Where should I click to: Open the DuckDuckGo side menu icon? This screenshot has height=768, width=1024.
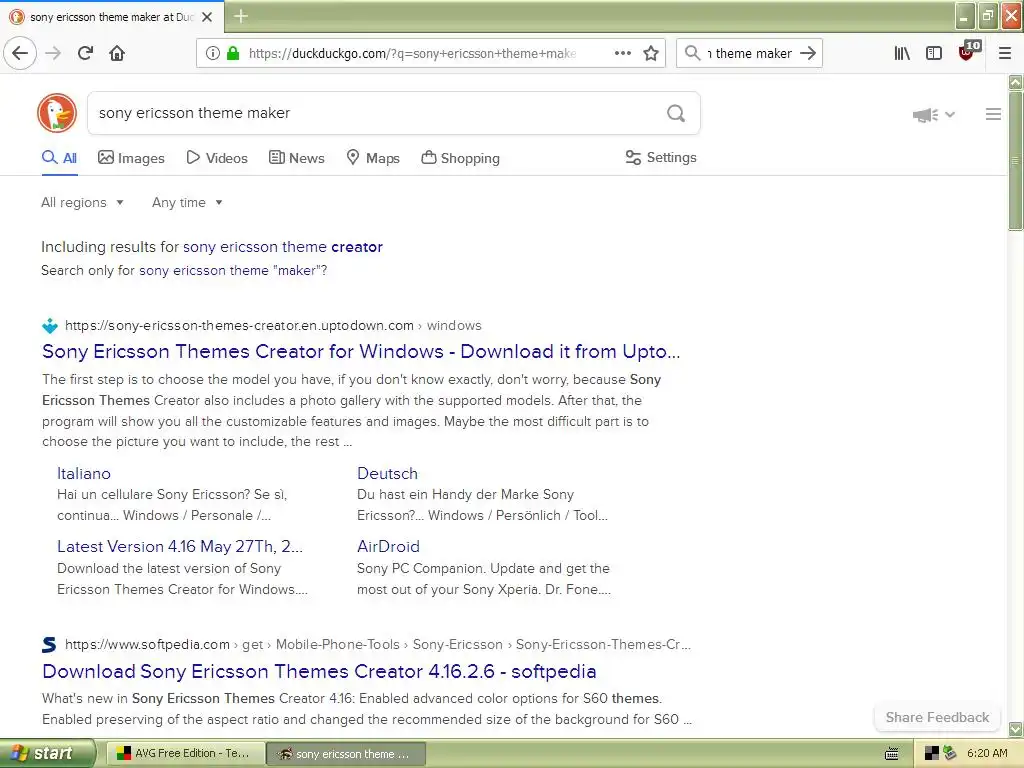[993, 114]
